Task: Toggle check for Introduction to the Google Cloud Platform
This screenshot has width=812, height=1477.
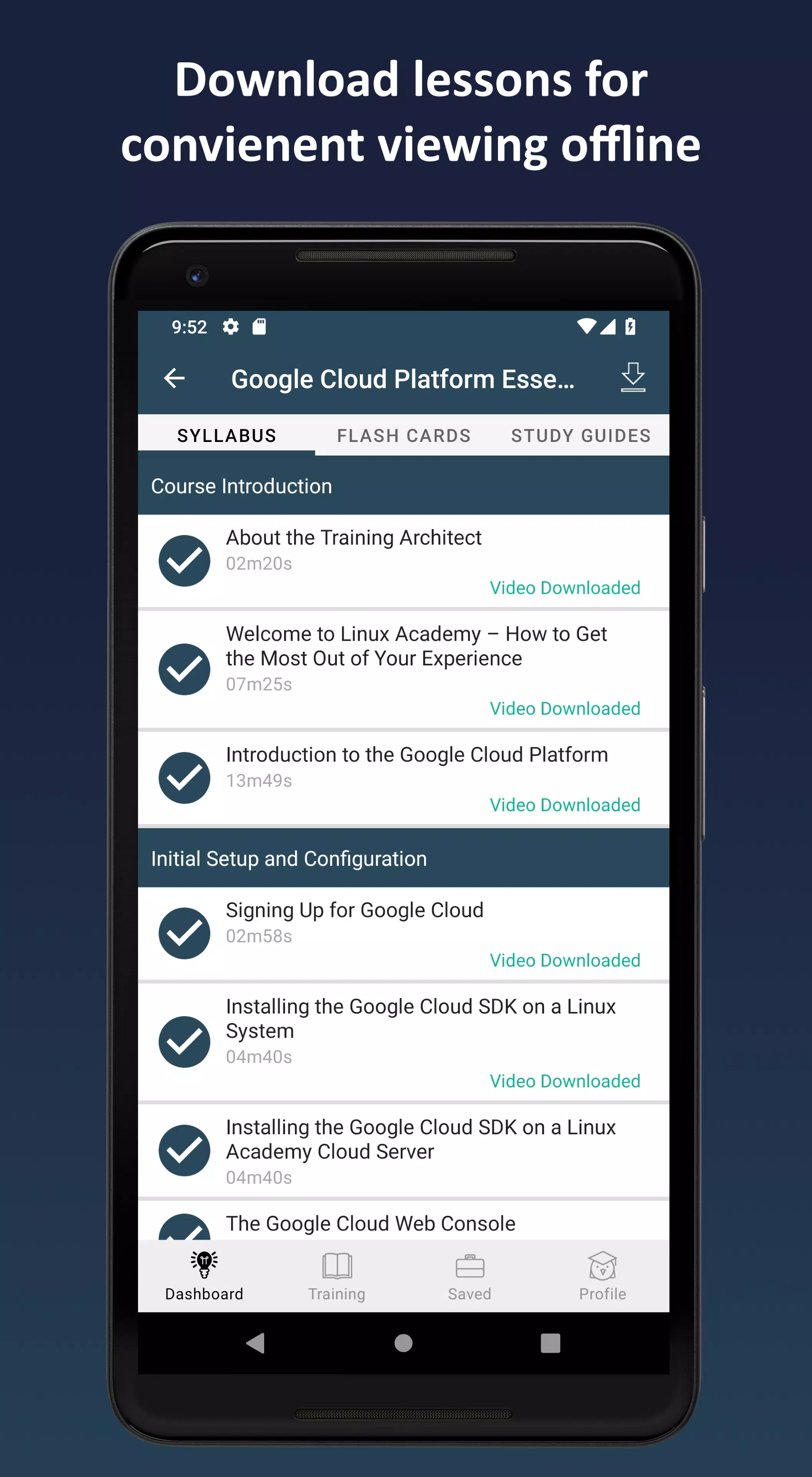Action: pyautogui.click(x=184, y=777)
